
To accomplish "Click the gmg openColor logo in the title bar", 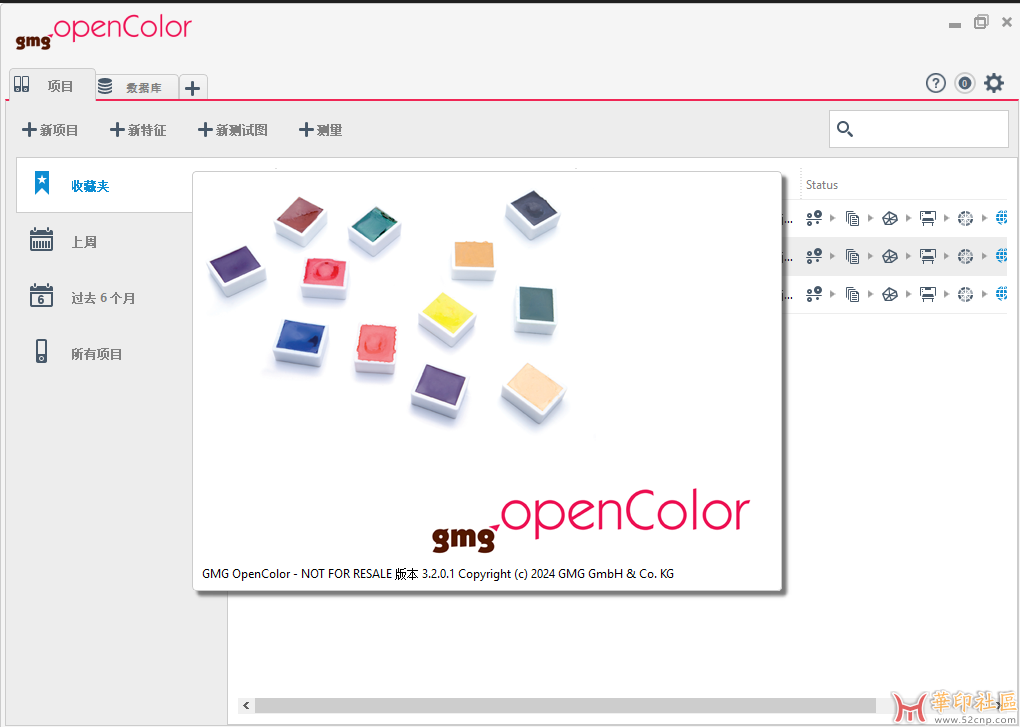I will click(x=103, y=33).
